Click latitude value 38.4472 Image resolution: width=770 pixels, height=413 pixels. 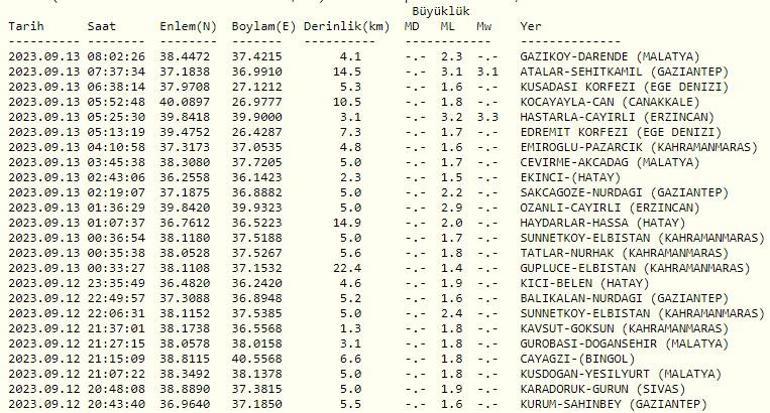click(185, 57)
